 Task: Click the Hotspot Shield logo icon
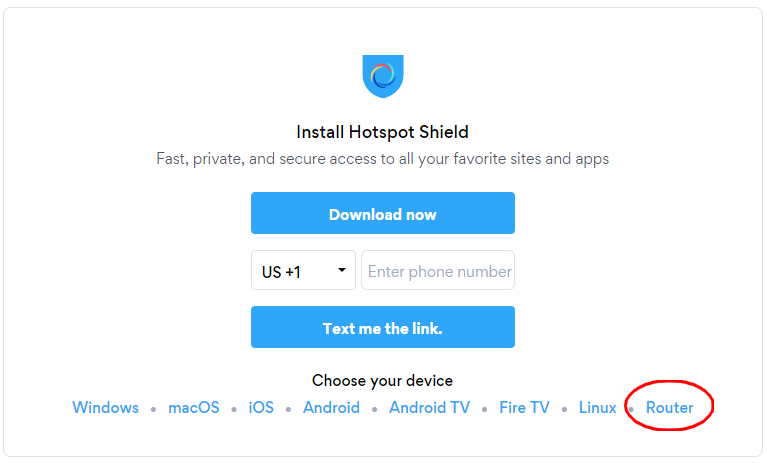click(x=383, y=76)
